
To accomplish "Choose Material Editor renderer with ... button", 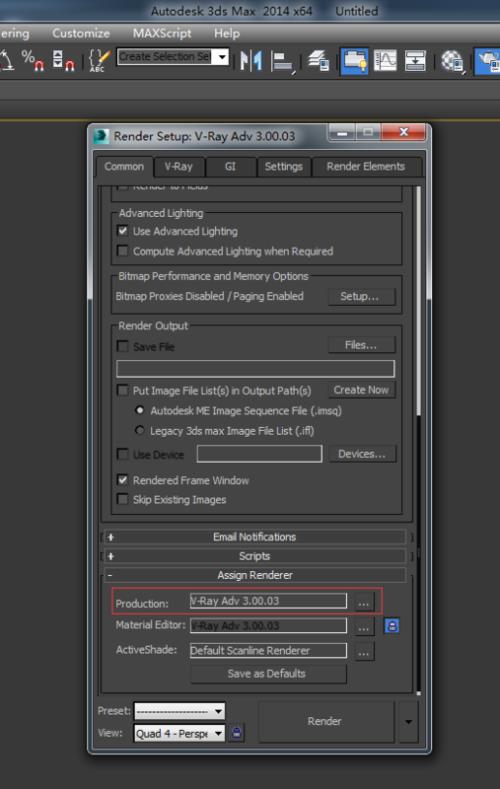I will [x=364, y=627].
